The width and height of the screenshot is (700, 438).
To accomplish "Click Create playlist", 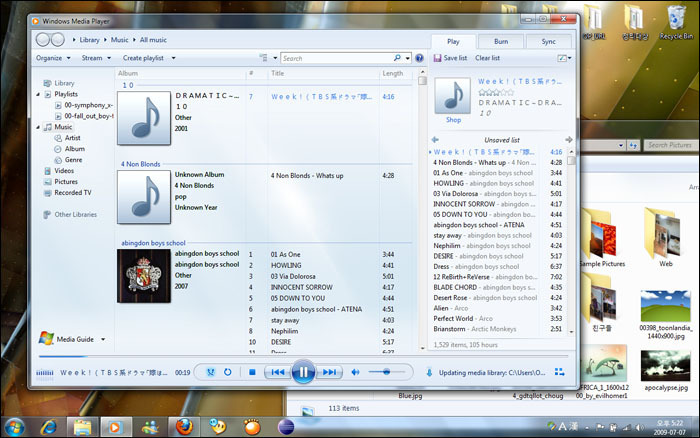I will 143,58.
